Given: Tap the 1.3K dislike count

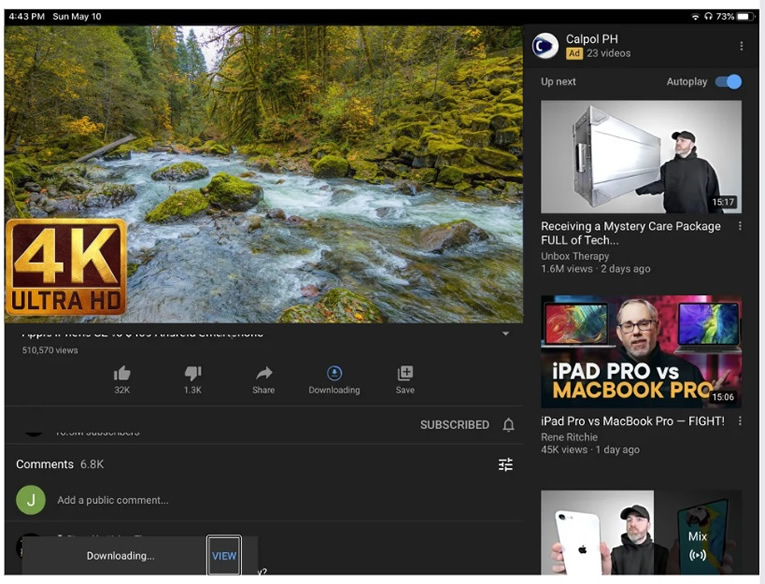Looking at the screenshot, I should click(x=193, y=390).
